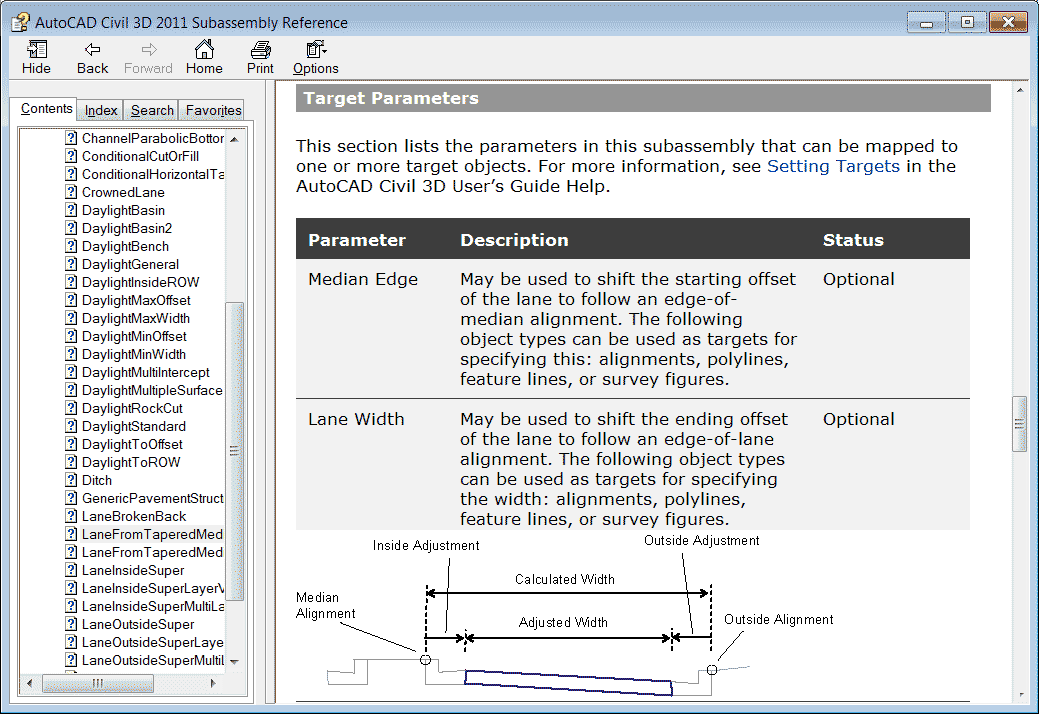Hide the navigation pane

coord(36,57)
